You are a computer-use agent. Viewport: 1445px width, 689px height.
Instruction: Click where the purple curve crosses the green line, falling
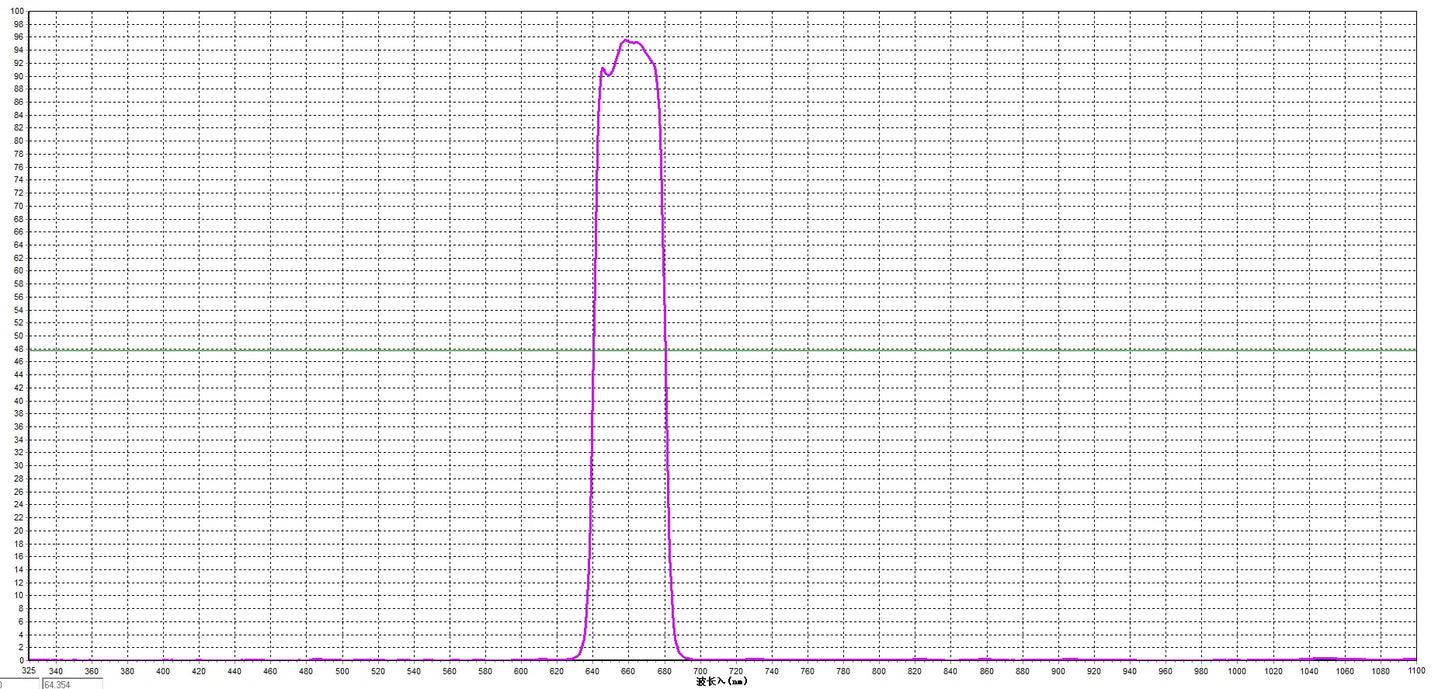665,350
